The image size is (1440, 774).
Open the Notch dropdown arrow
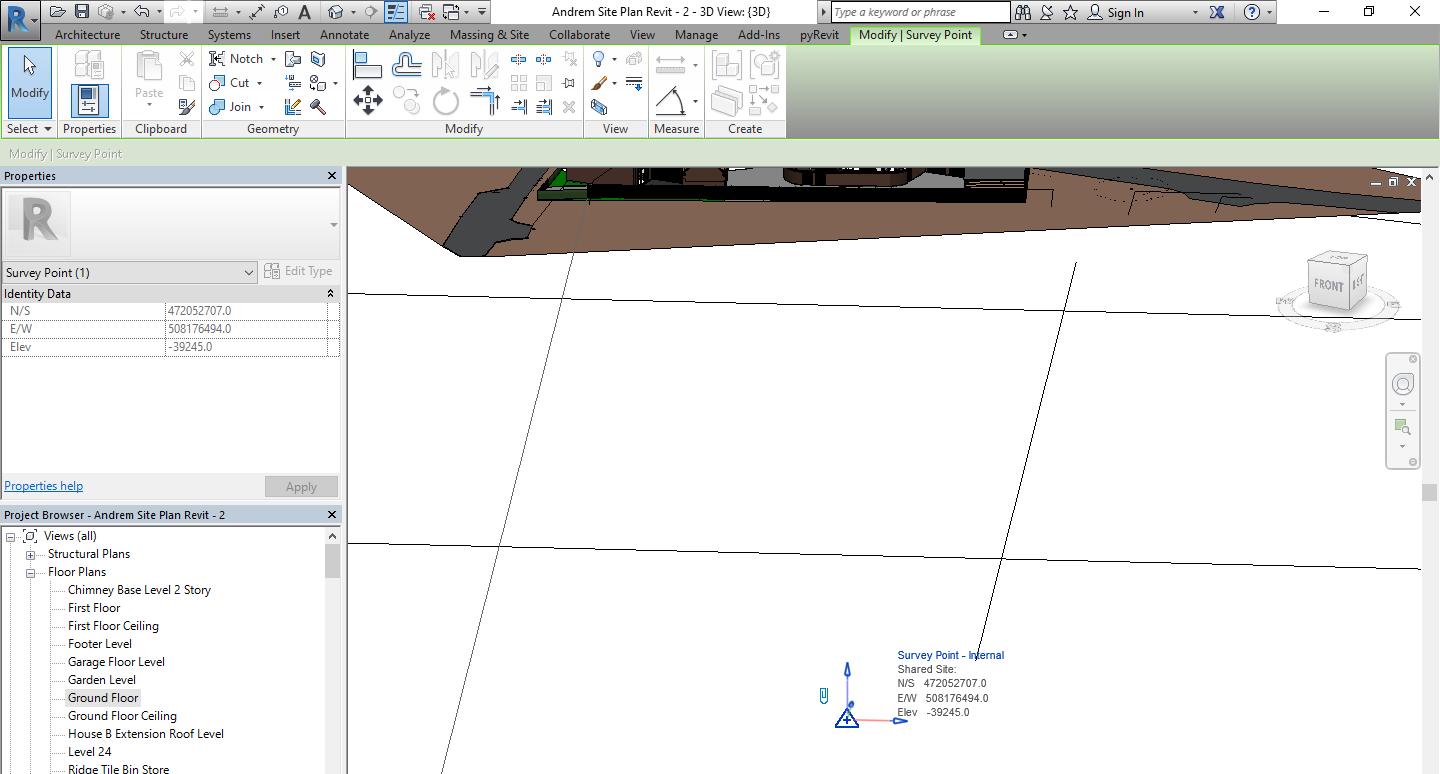[273, 60]
